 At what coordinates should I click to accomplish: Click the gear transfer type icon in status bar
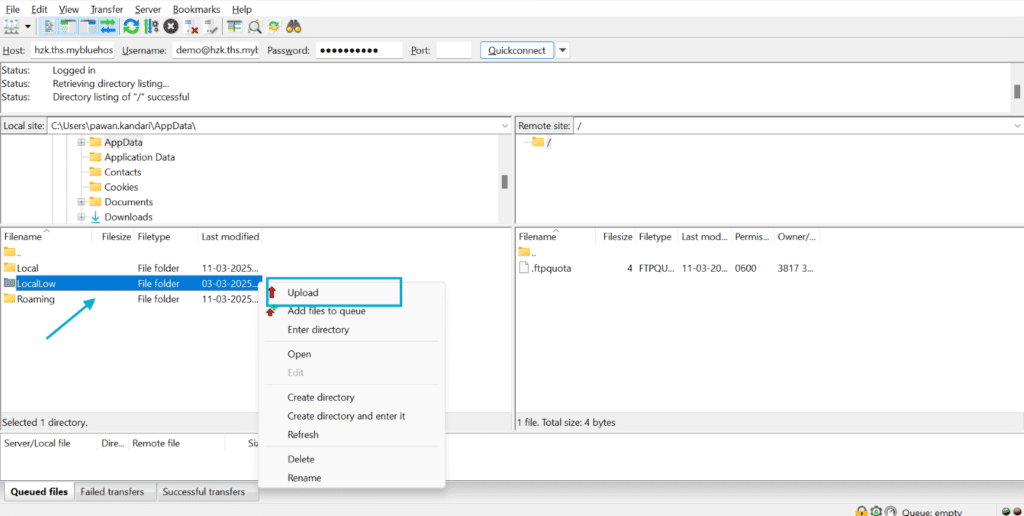(876, 511)
